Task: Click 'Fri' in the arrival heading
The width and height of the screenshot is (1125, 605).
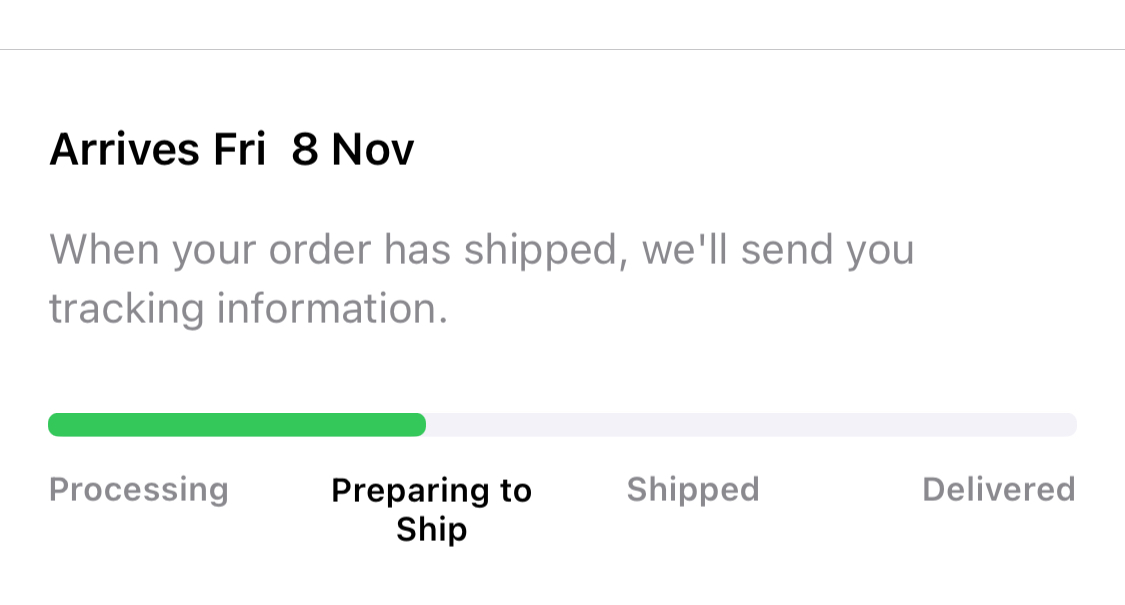Action: [x=239, y=151]
